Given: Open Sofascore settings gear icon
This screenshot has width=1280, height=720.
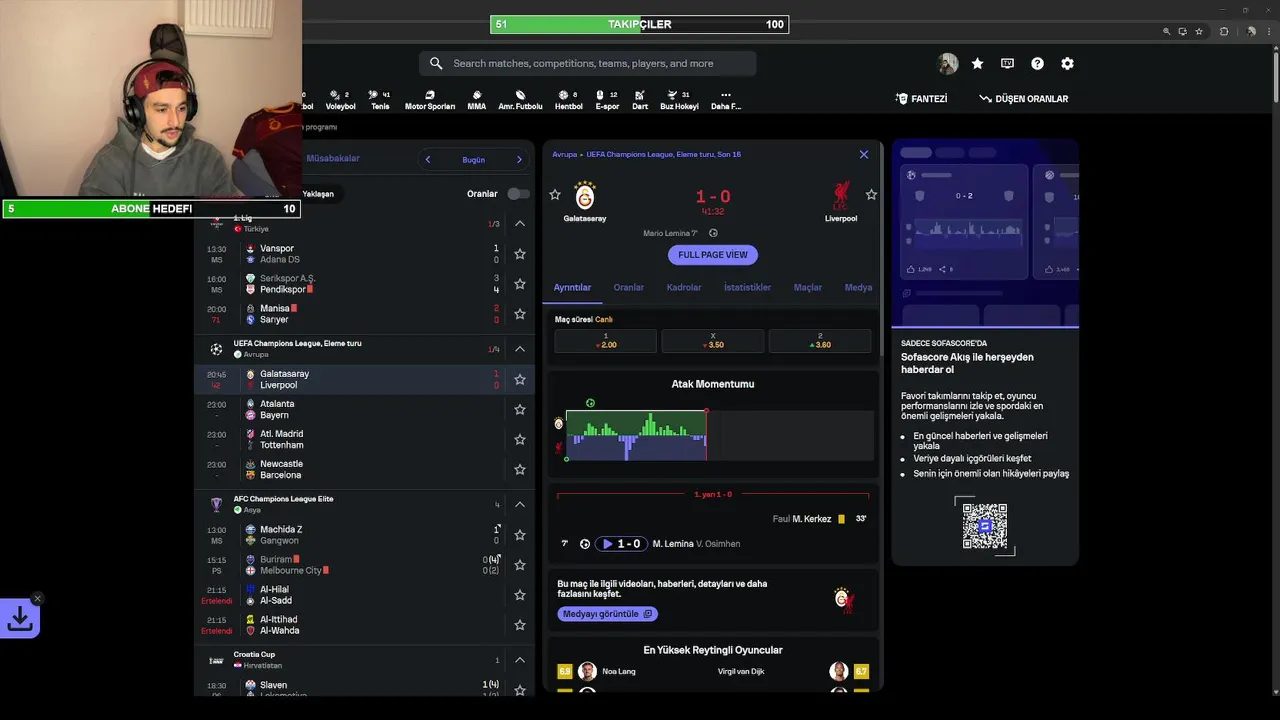Looking at the screenshot, I should click(x=1067, y=63).
